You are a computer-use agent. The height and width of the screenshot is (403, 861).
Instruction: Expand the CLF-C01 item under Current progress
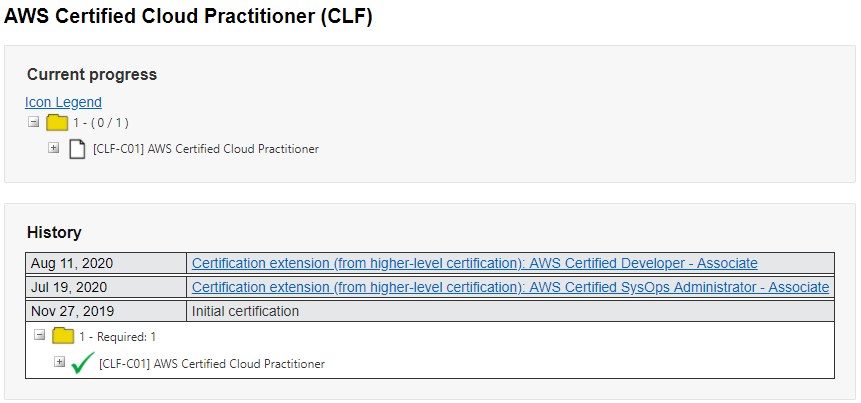[54, 148]
